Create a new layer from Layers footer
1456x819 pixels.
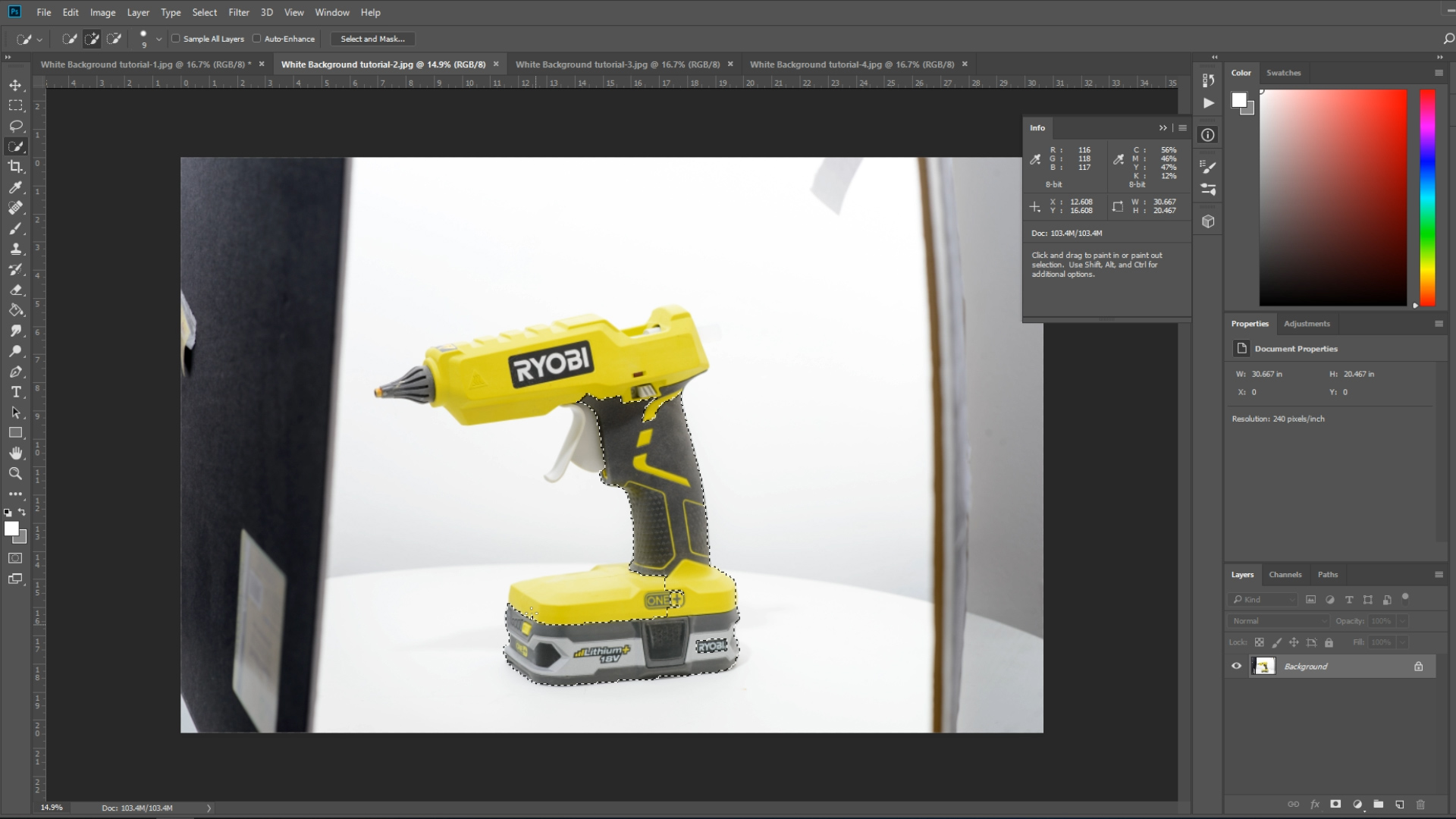tap(1399, 805)
